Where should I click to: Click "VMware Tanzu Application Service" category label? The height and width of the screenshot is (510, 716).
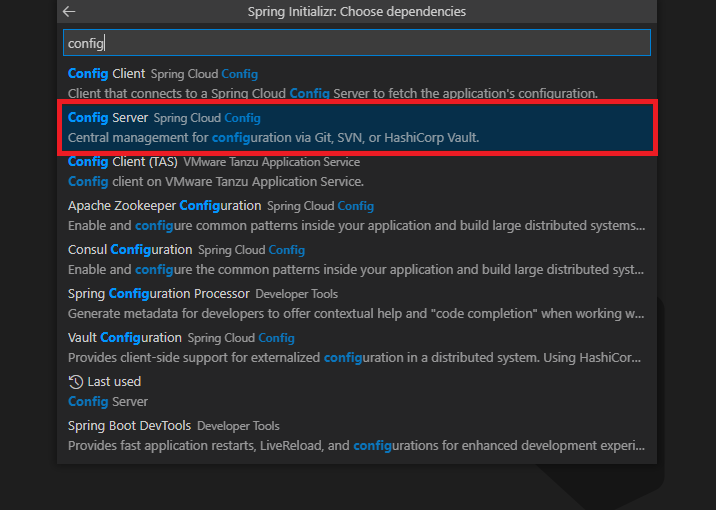pos(271,162)
